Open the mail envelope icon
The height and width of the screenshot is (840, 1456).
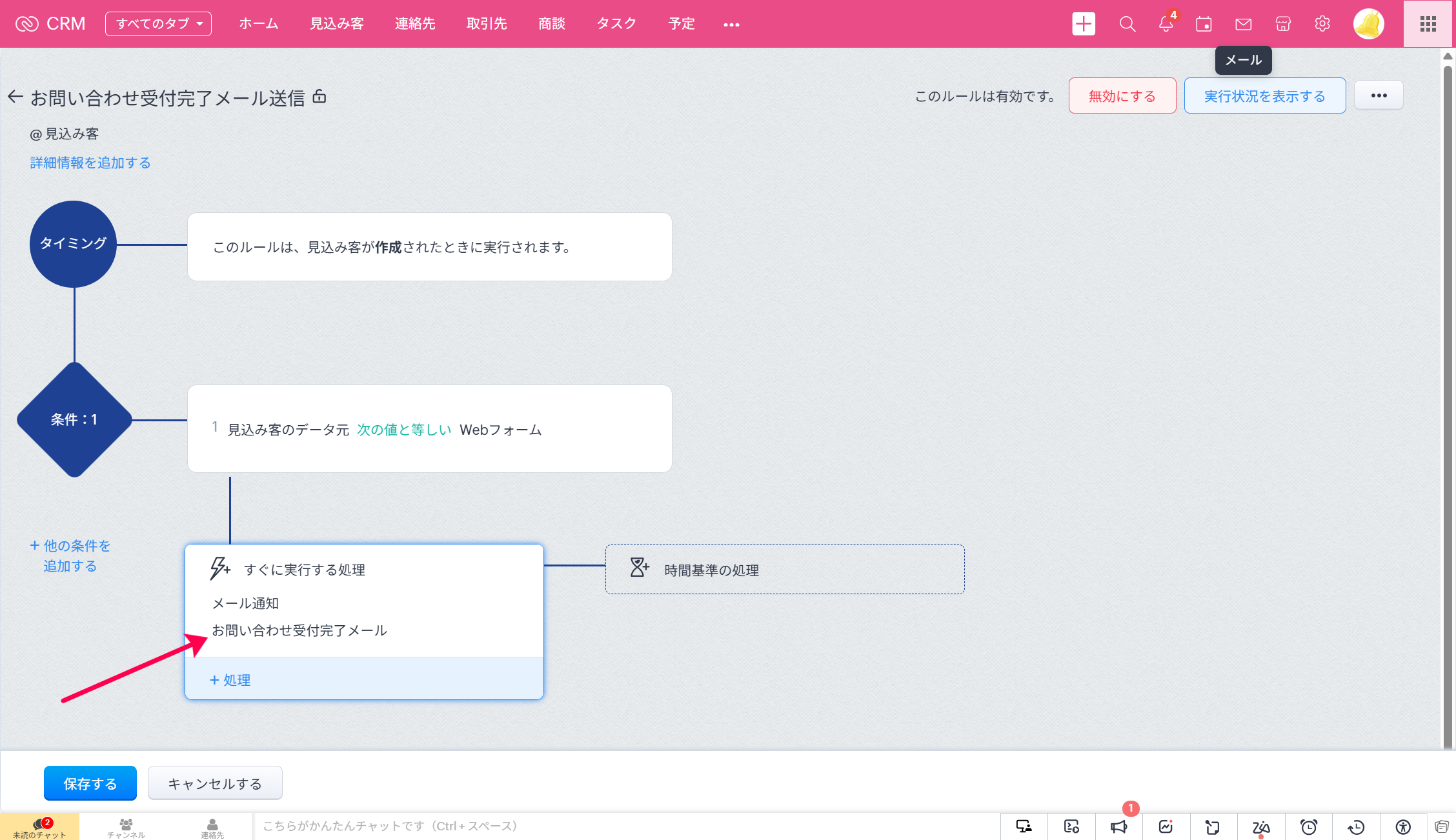click(x=1243, y=24)
